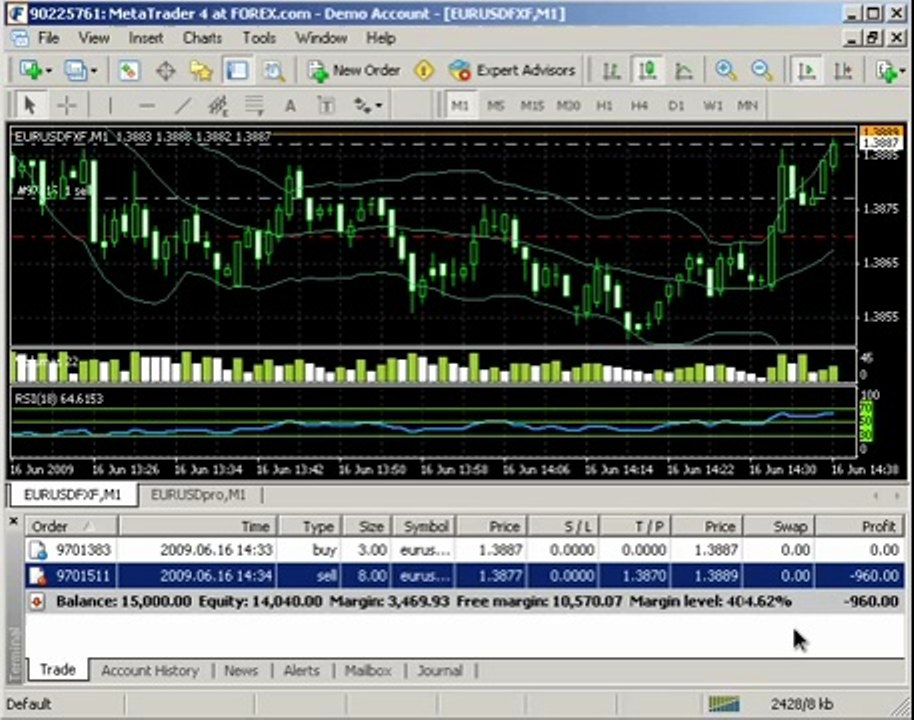Expand the arrows objects dropdown
This screenshot has height=720, width=914.
pos(379,105)
